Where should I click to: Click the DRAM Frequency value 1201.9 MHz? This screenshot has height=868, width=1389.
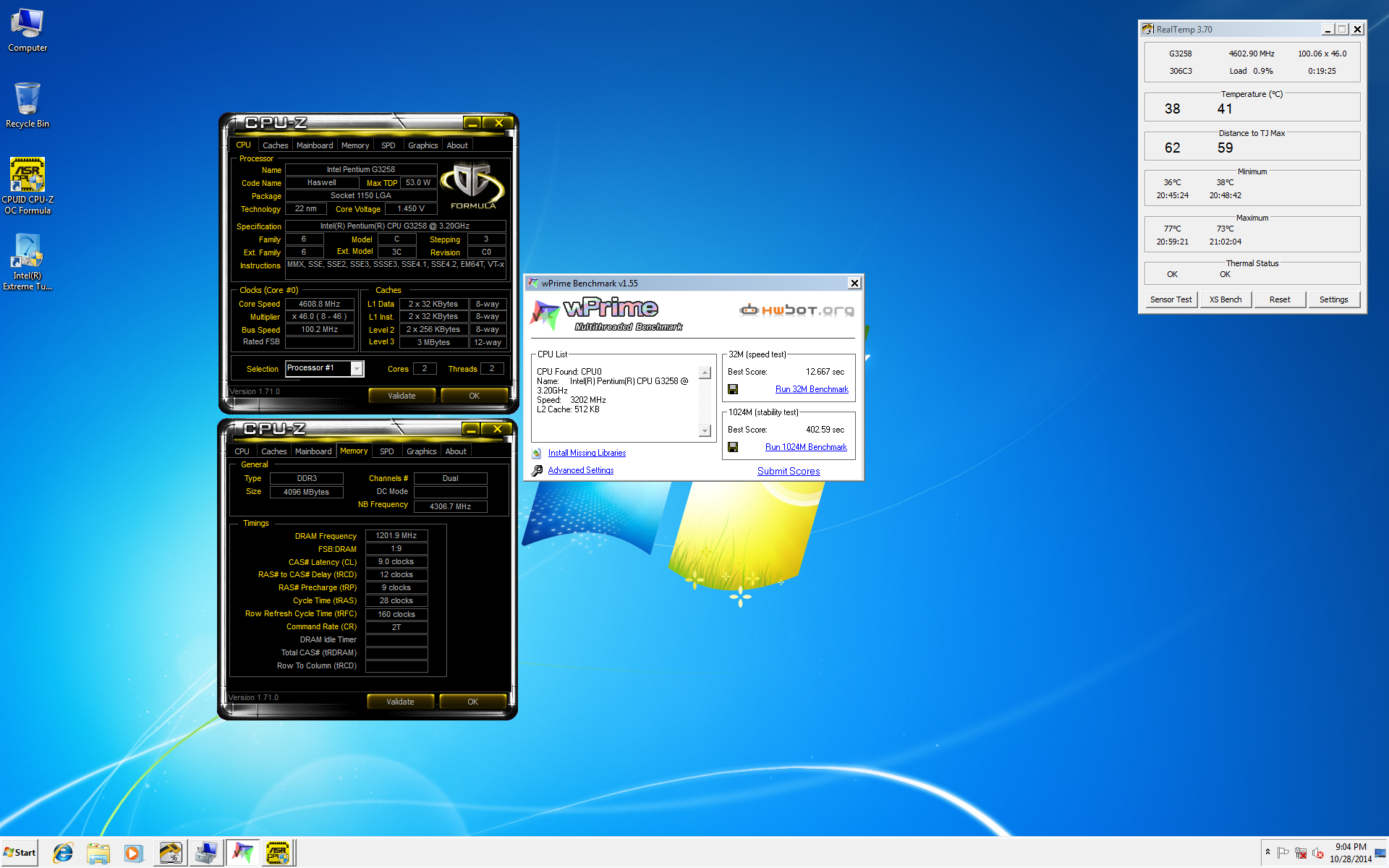[396, 536]
